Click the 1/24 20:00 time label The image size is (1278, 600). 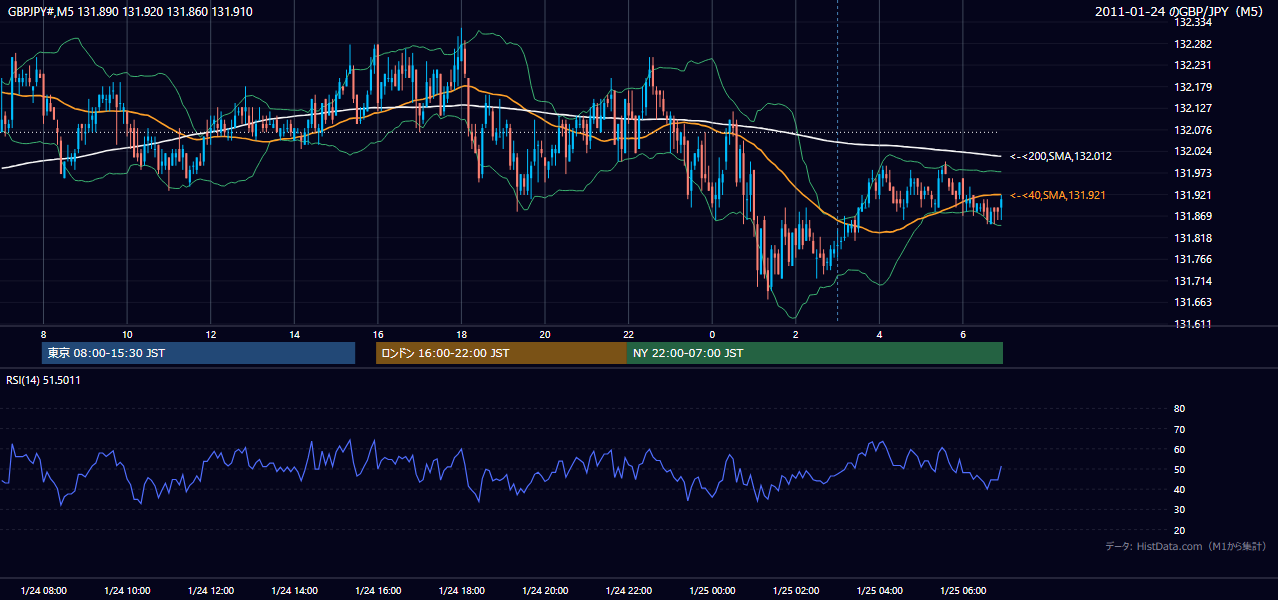[x=545, y=591]
